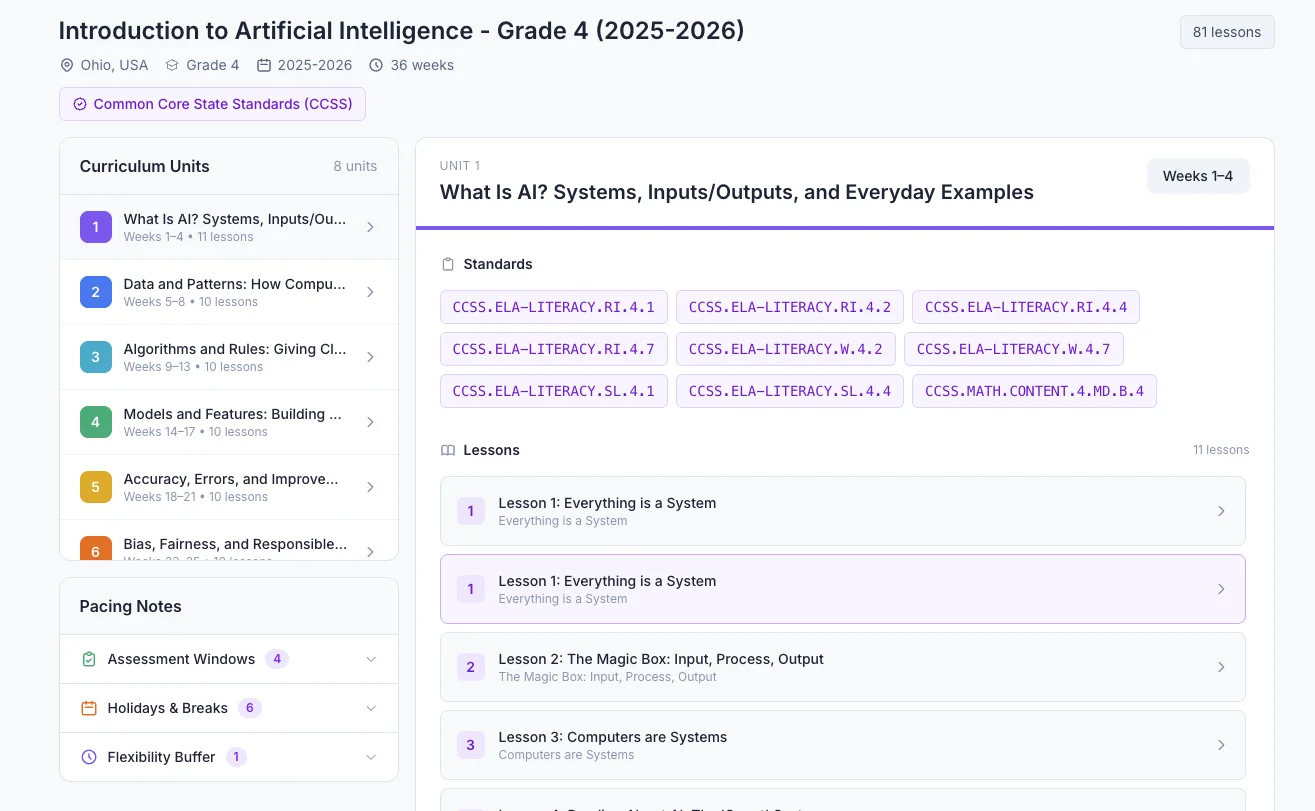Click the chevron on Lesson 3: Computers are Systems
1315x811 pixels.
click(1221, 745)
